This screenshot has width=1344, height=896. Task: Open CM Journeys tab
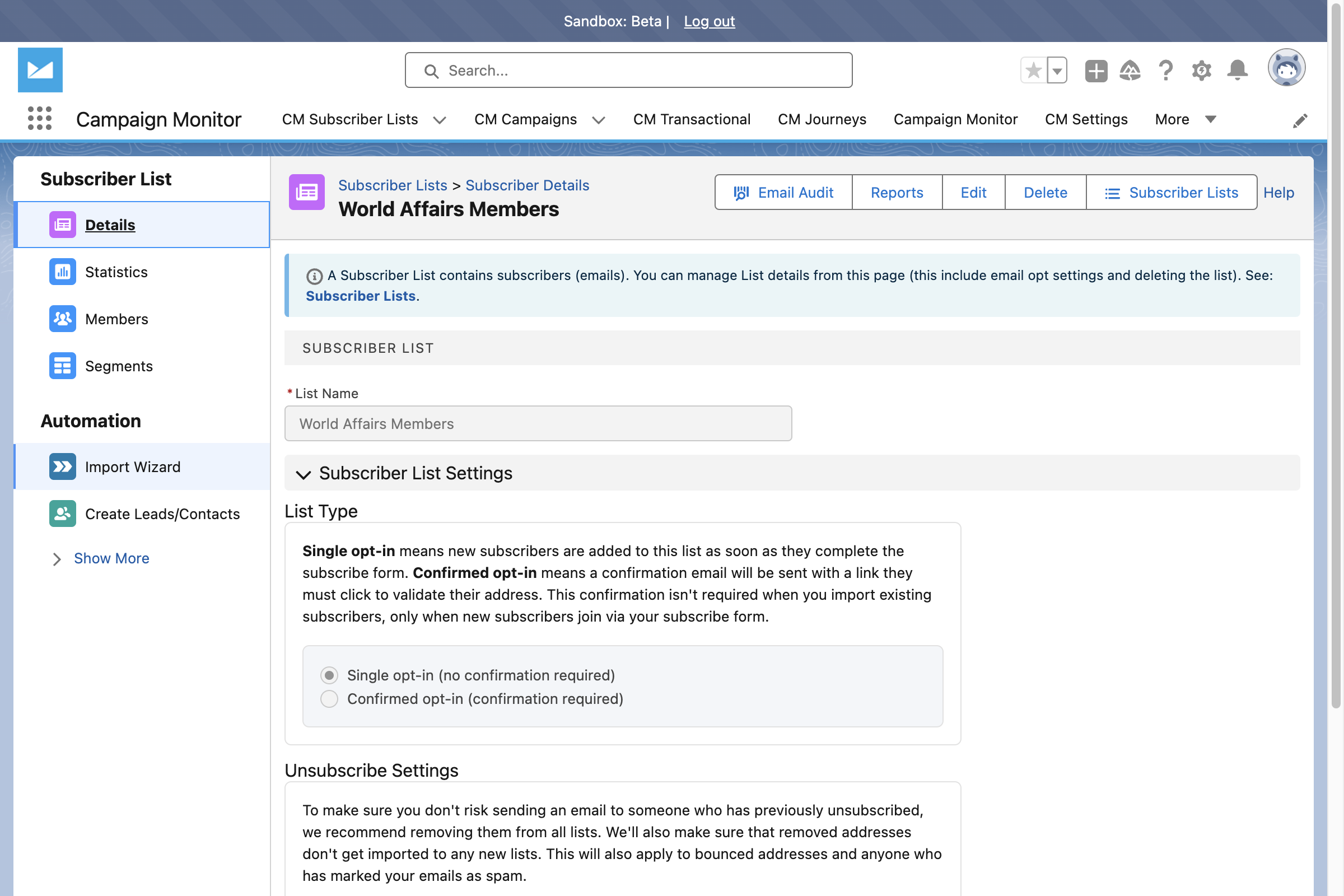(x=822, y=119)
